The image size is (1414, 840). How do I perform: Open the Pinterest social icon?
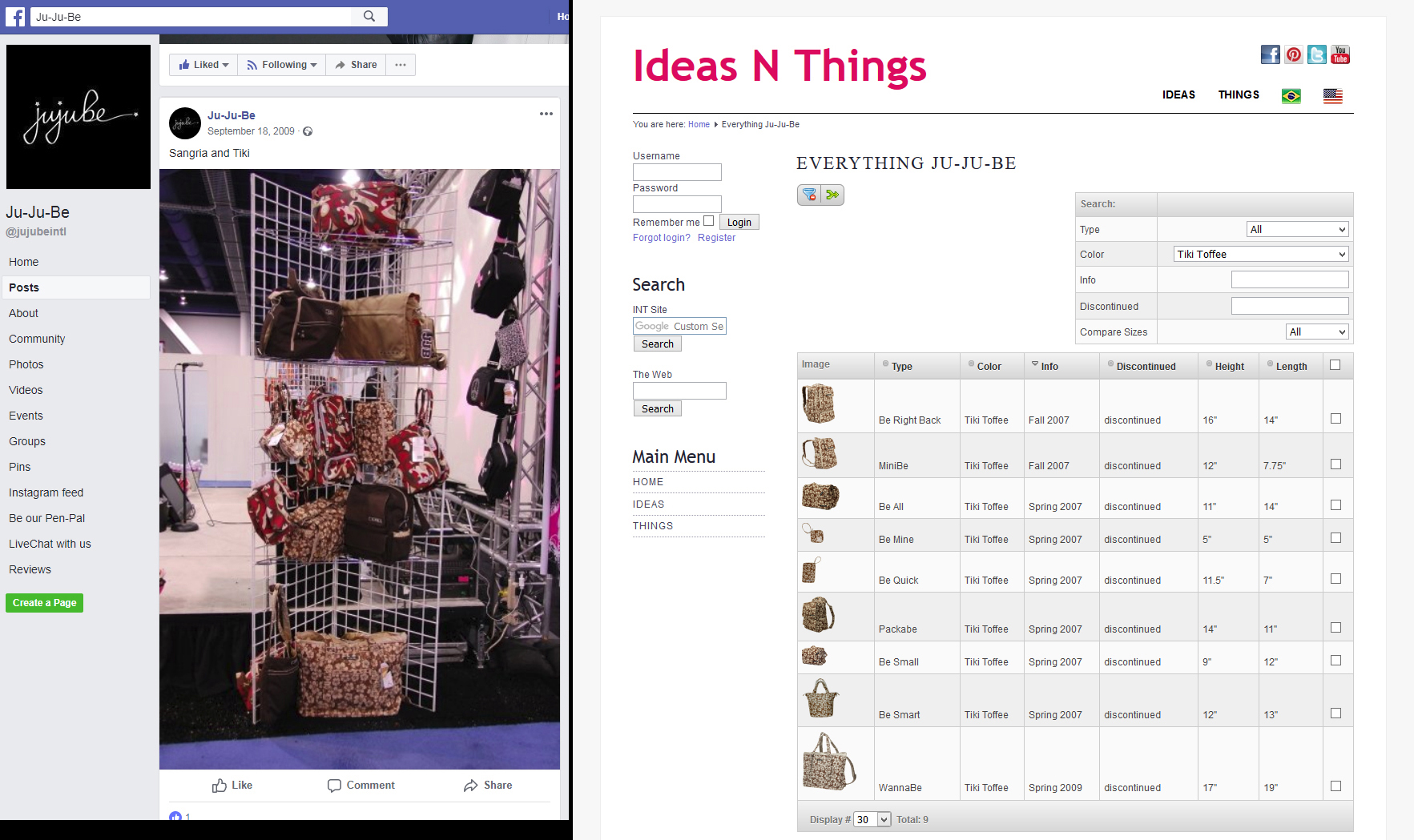[x=1294, y=54]
